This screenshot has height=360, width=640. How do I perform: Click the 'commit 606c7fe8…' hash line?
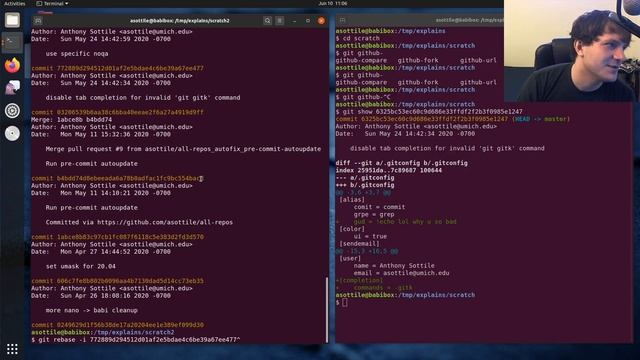pos(118,281)
